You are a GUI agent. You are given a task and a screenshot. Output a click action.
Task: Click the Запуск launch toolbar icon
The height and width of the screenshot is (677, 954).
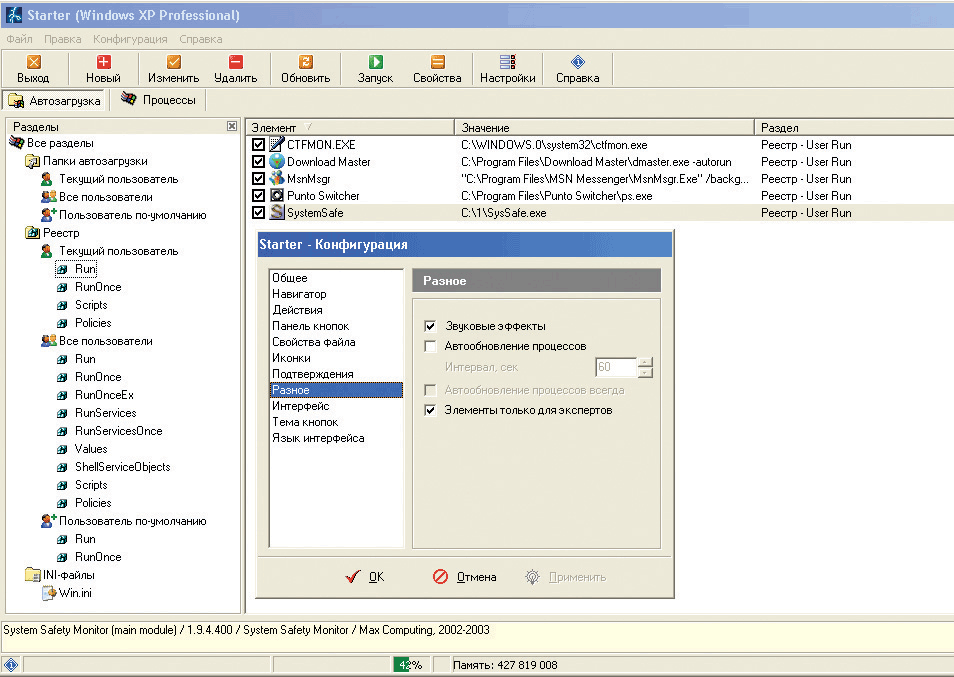[x=375, y=61]
